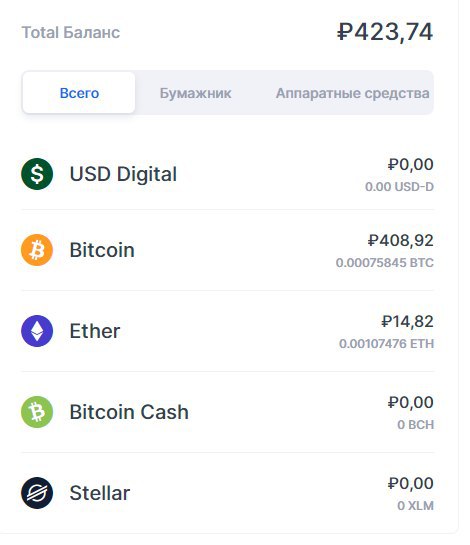
Task: Click the Bitcoin ₽408,92 value
Action: [401, 240]
